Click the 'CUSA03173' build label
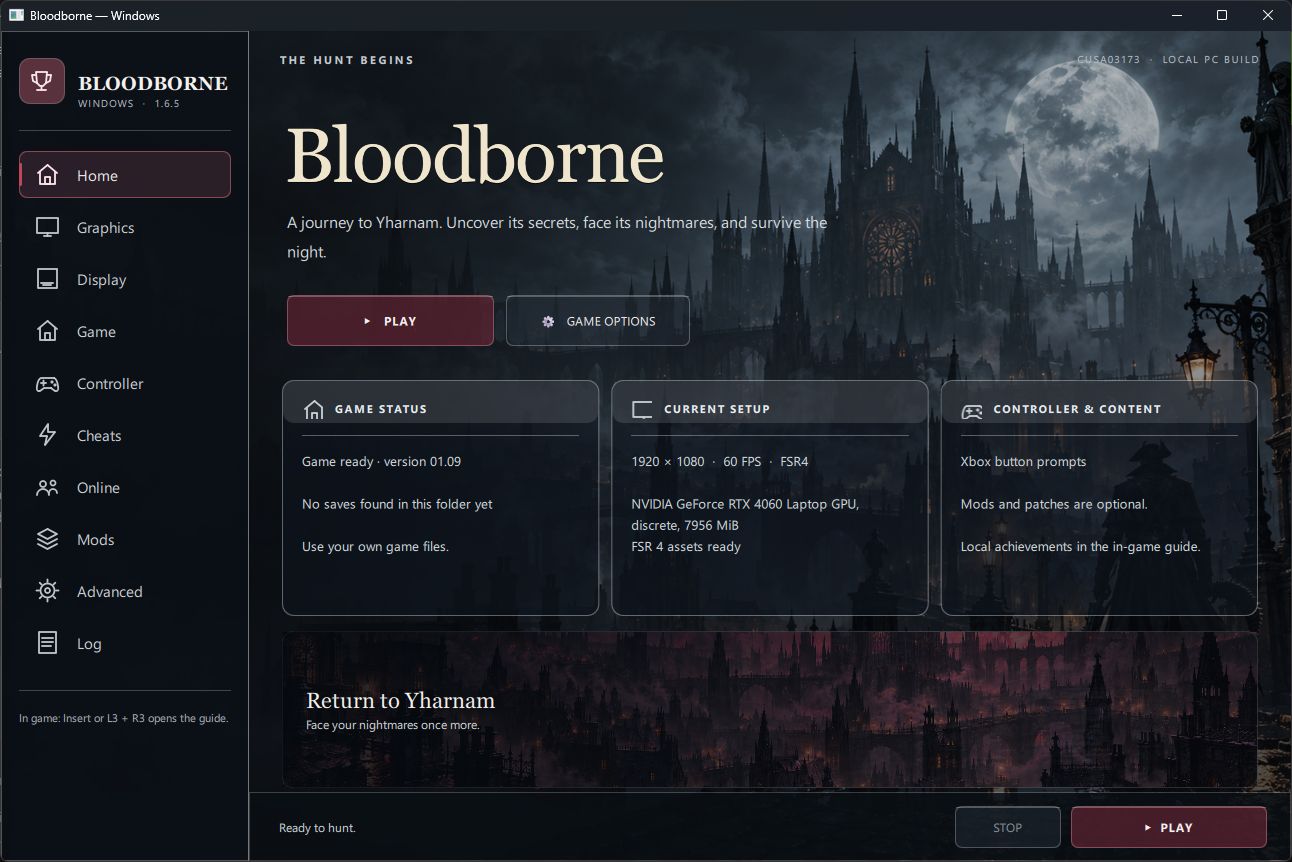Image resolution: width=1292 pixels, height=862 pixels. (1108, 60)
